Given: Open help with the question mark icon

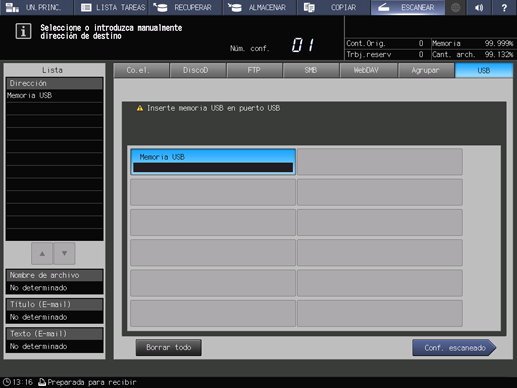Looking at the screenshot, I should click(x=504, y=7).
